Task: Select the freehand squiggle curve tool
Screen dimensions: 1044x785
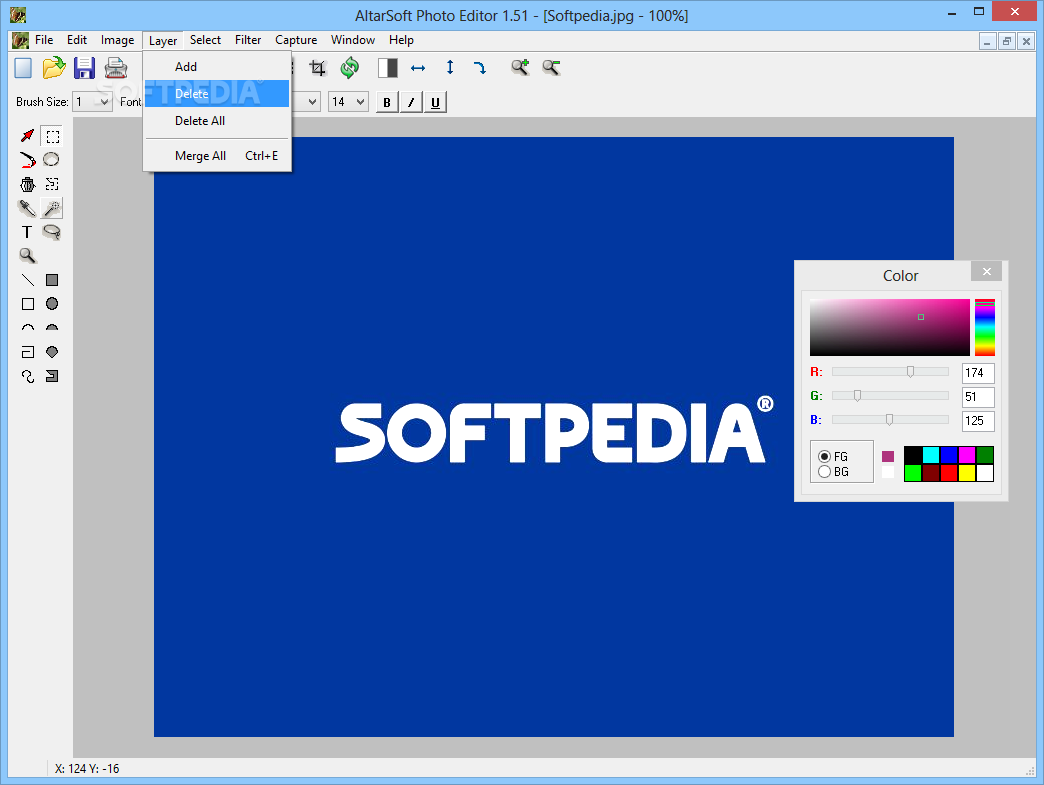Action: (x=27, y=376)
